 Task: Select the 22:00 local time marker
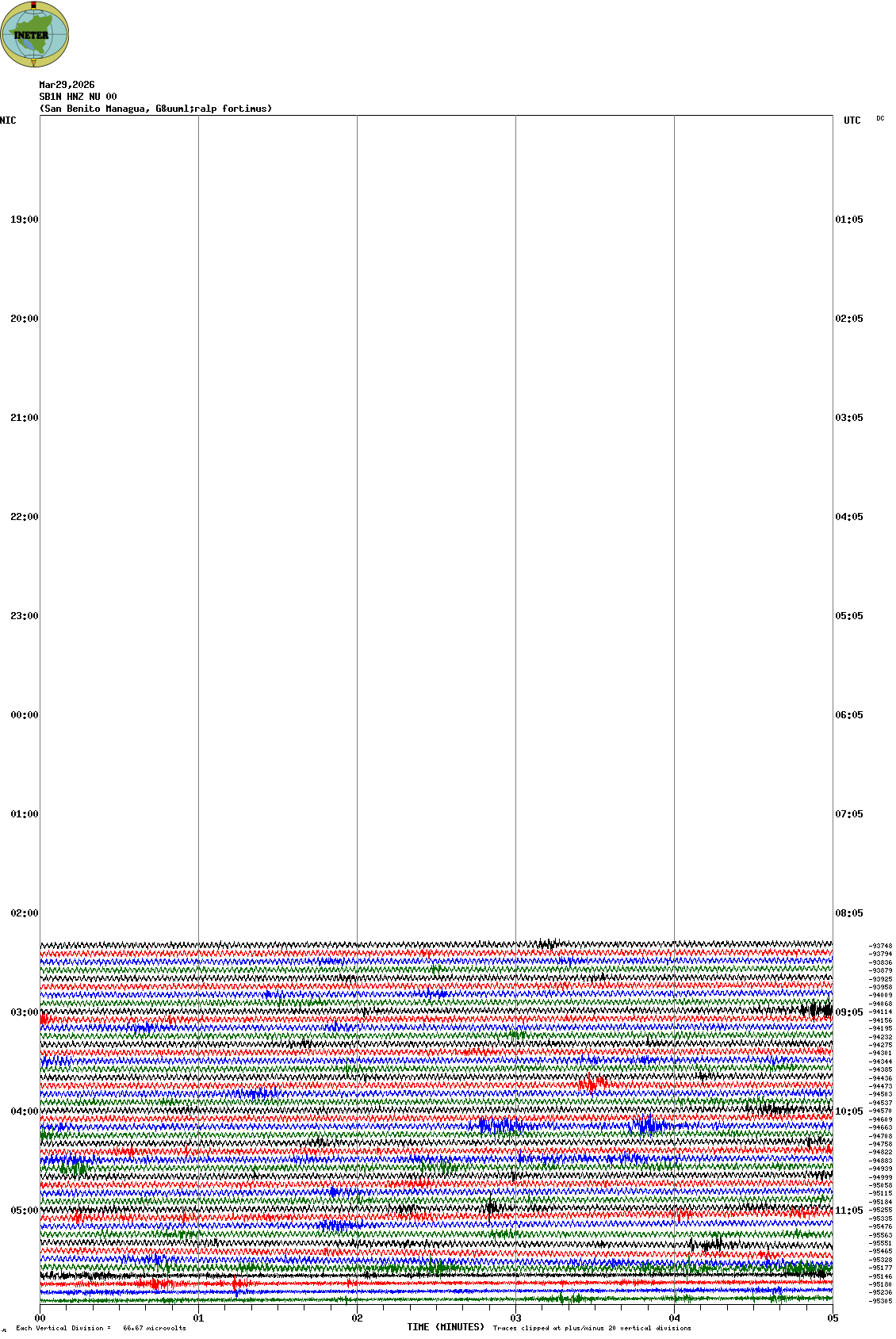click(24, 517)
